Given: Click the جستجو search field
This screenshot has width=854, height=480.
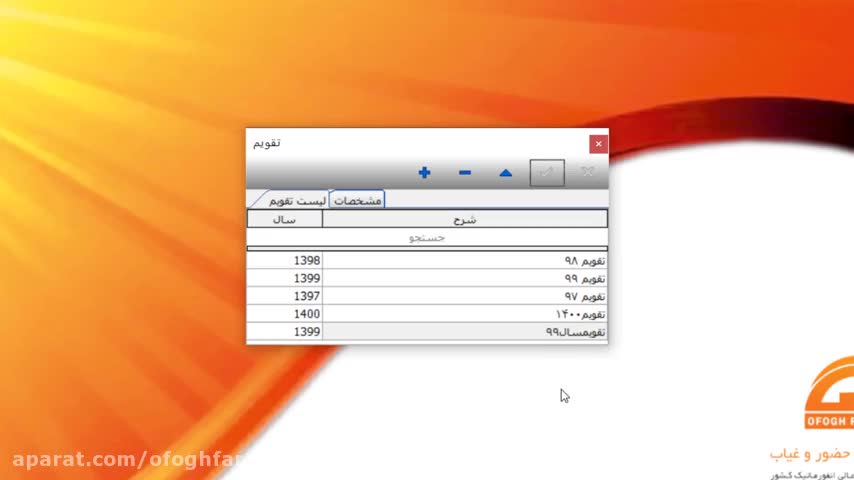Looking at the screenshot, I should tap(427, 238).
